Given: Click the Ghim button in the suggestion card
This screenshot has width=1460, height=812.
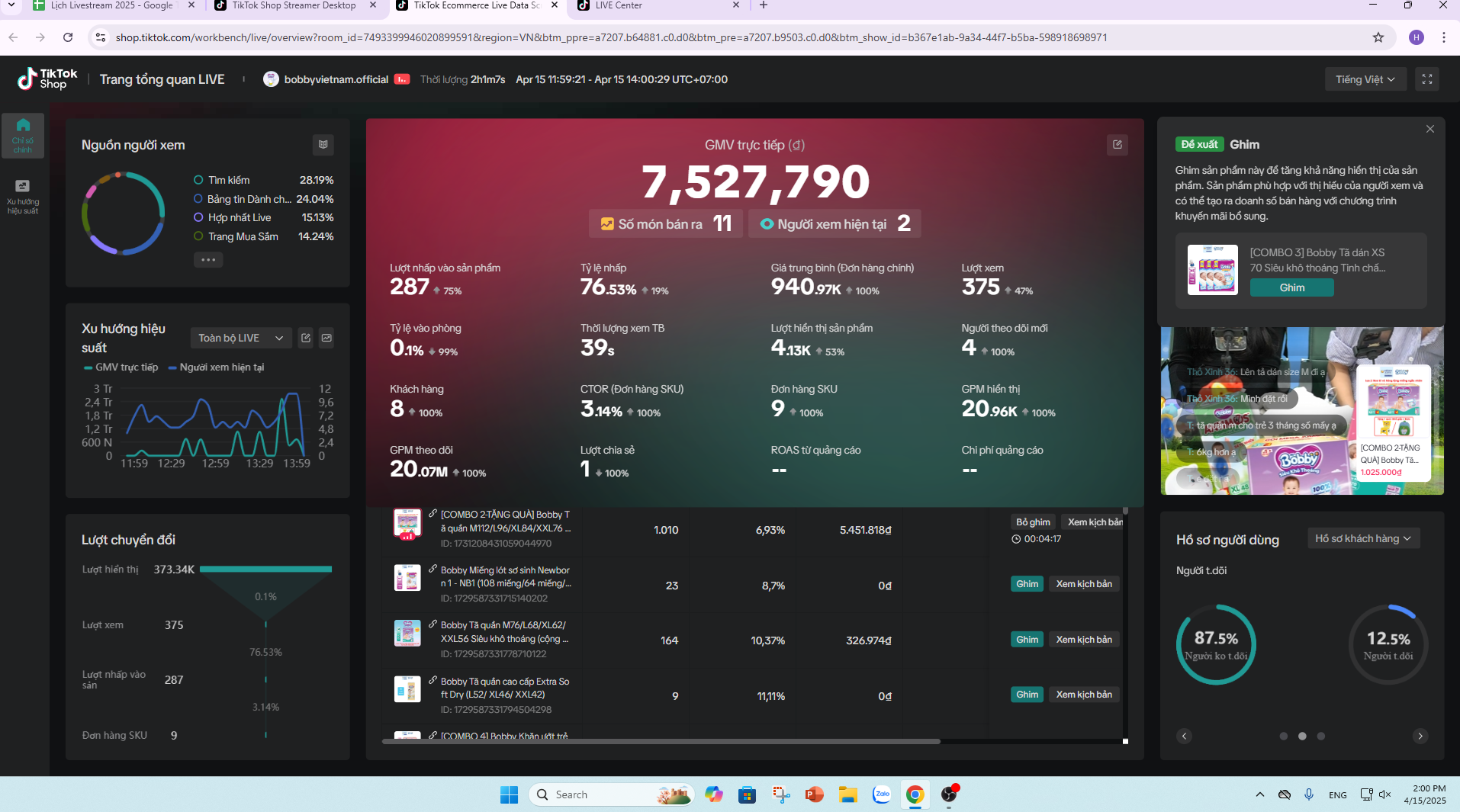Looking at the screenshot, I should click(1292, 287).
